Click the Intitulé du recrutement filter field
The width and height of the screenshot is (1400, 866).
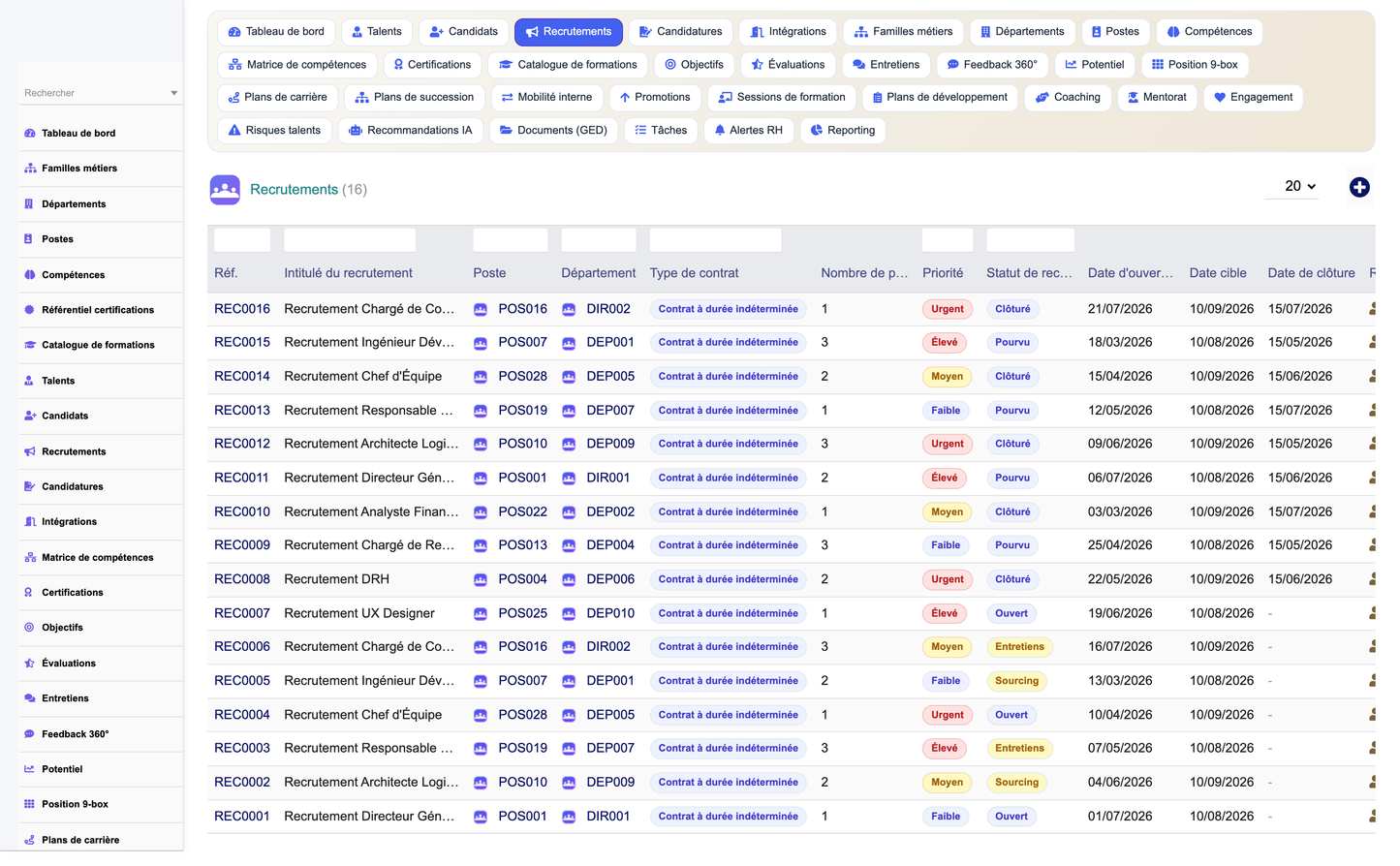(350, 240)
